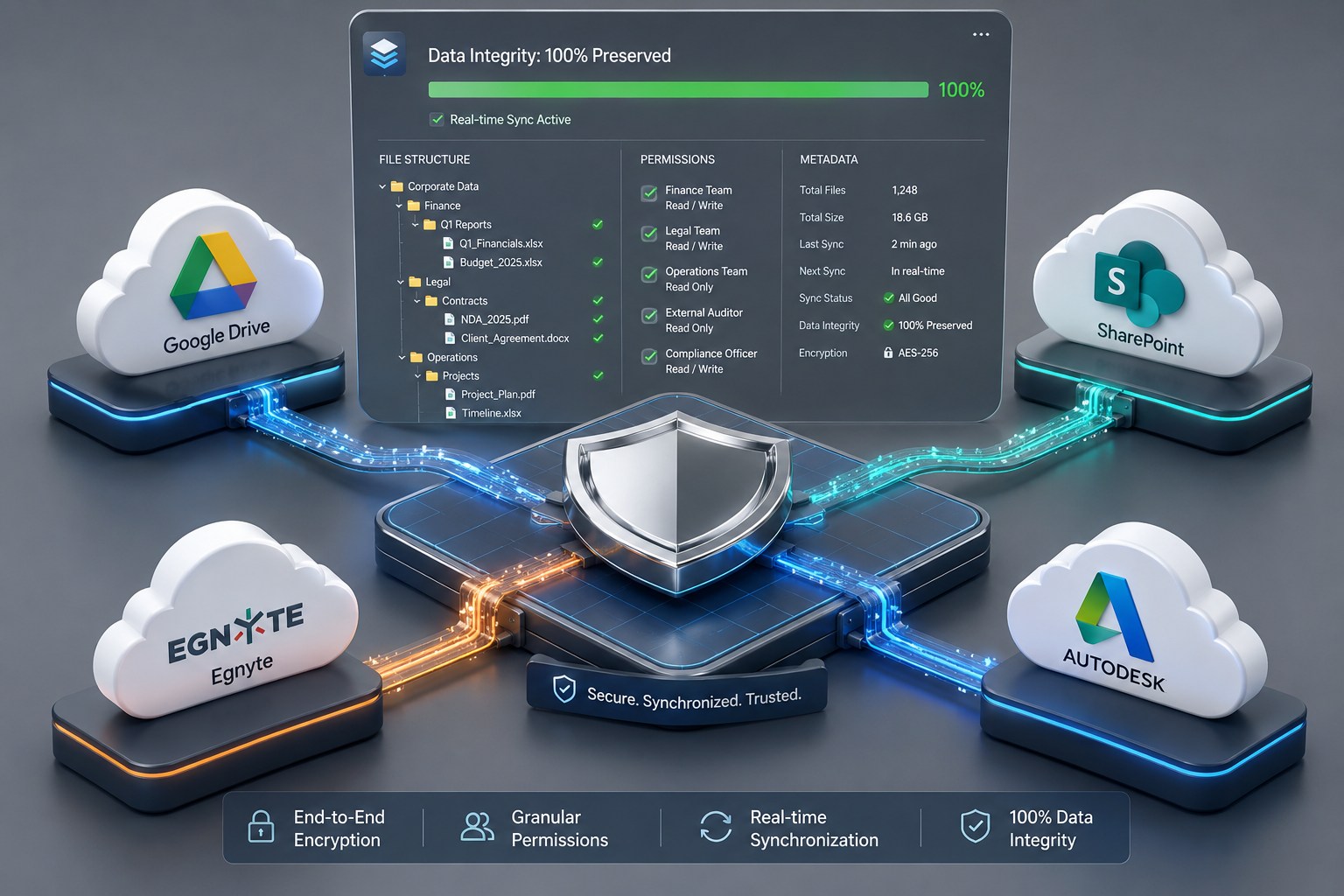Click the Google Drive cloud logo

(214, 276)
